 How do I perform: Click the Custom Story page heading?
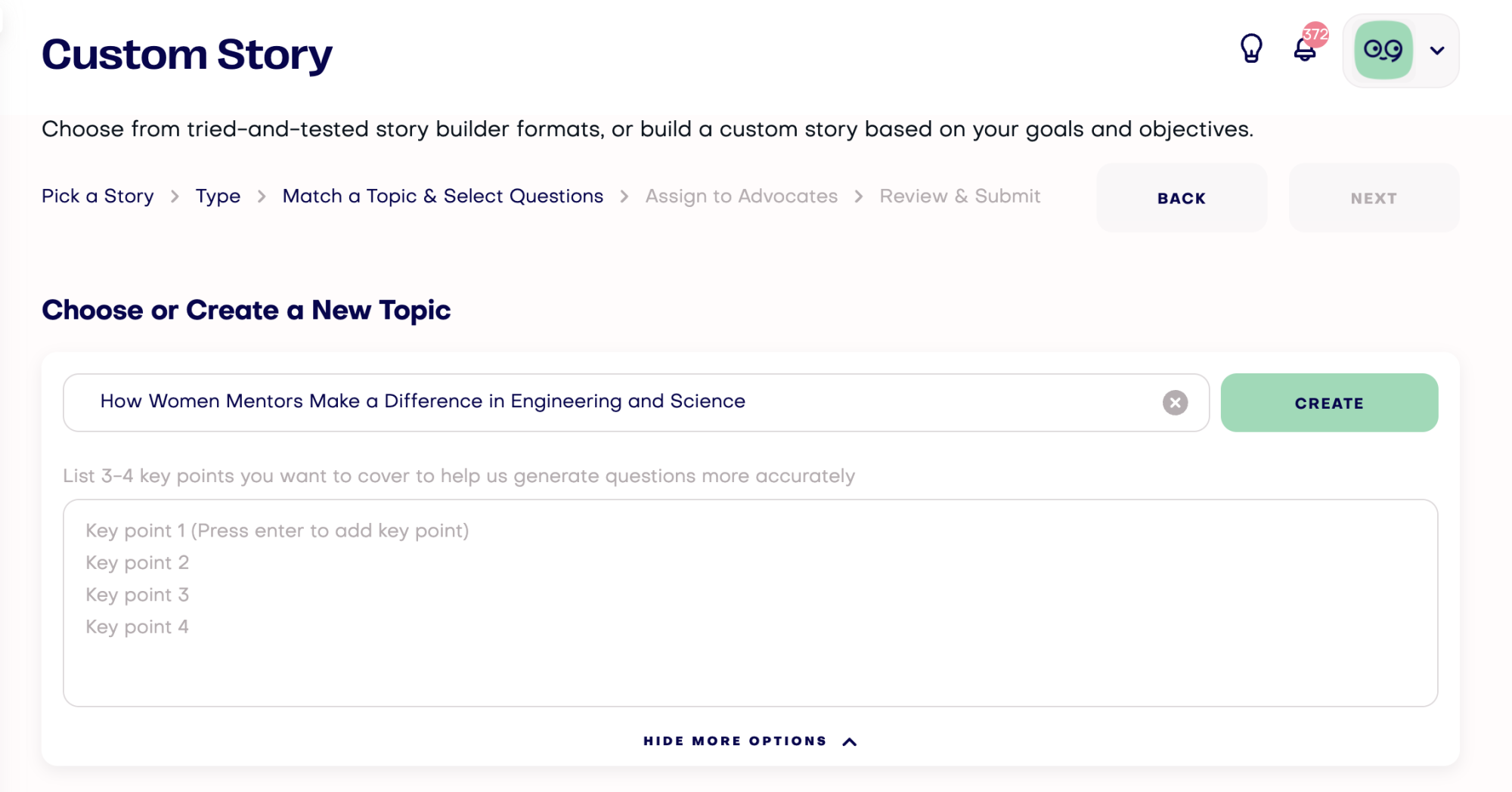point(187,54)
